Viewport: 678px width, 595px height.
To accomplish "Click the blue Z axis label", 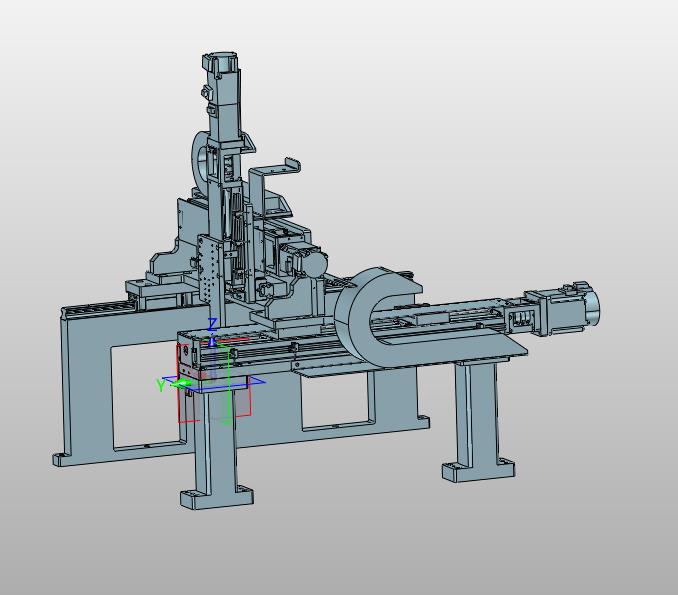I will coord(212,324).
